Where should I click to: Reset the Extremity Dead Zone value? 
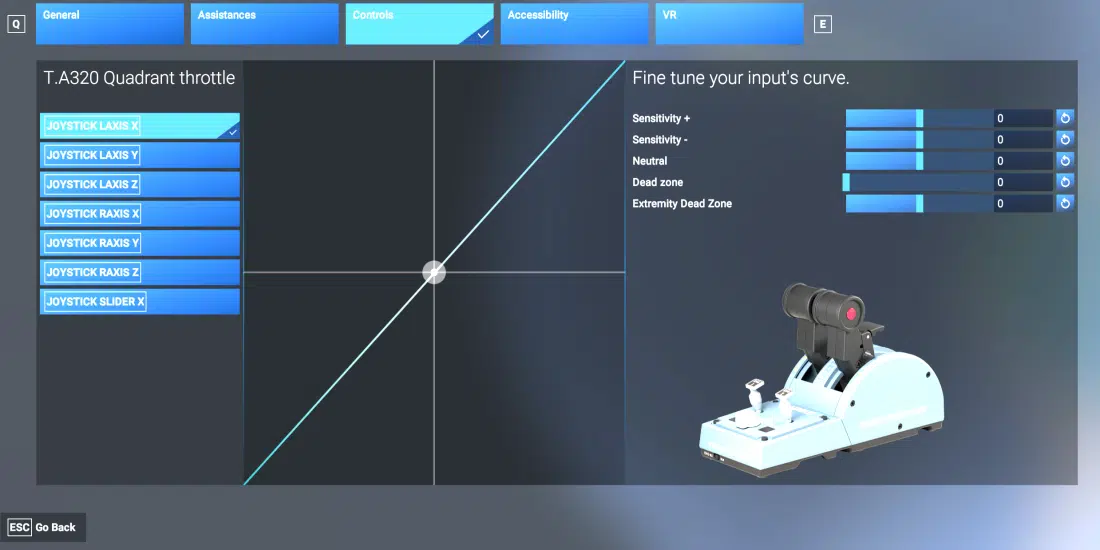(x=1065, y=204)
